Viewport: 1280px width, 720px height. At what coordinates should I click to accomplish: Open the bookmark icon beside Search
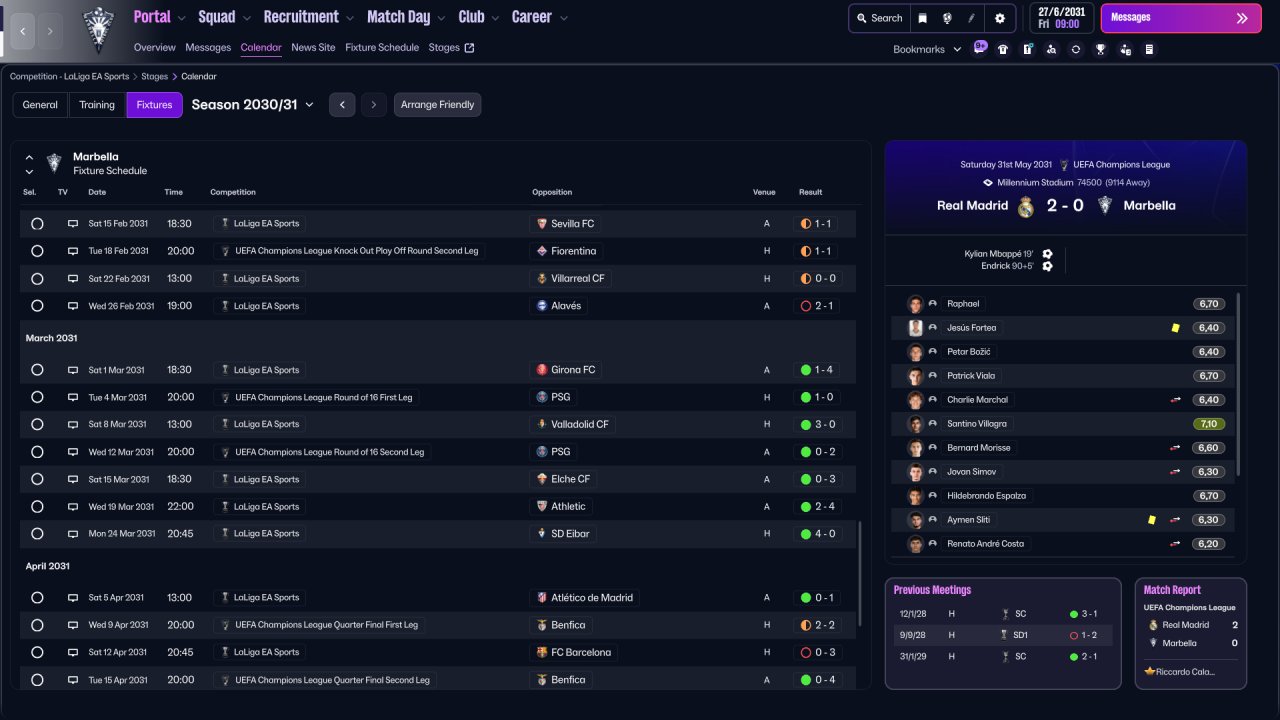pyautogui.click(x=922, y=18)
